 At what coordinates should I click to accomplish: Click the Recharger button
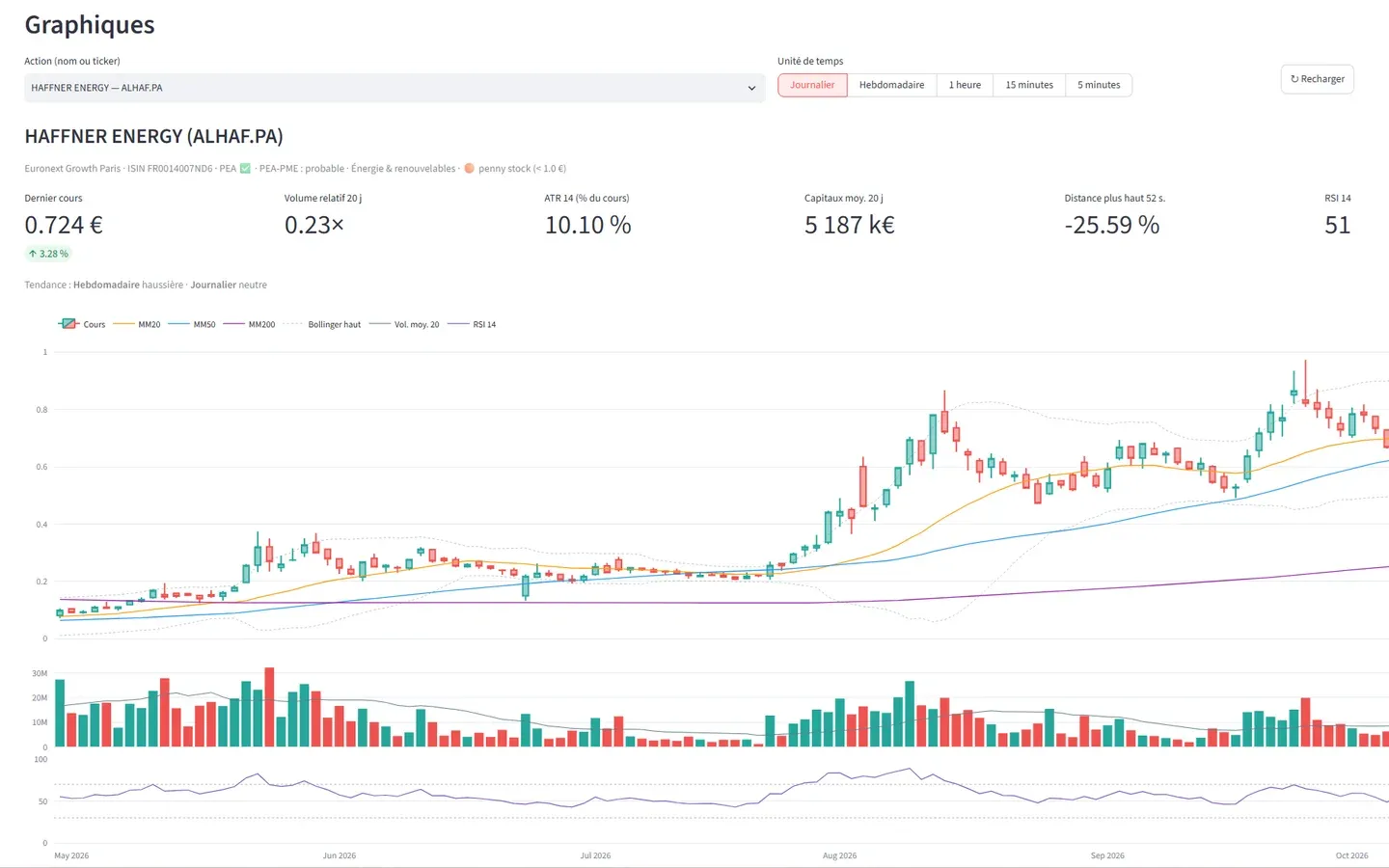point(1318,79)
